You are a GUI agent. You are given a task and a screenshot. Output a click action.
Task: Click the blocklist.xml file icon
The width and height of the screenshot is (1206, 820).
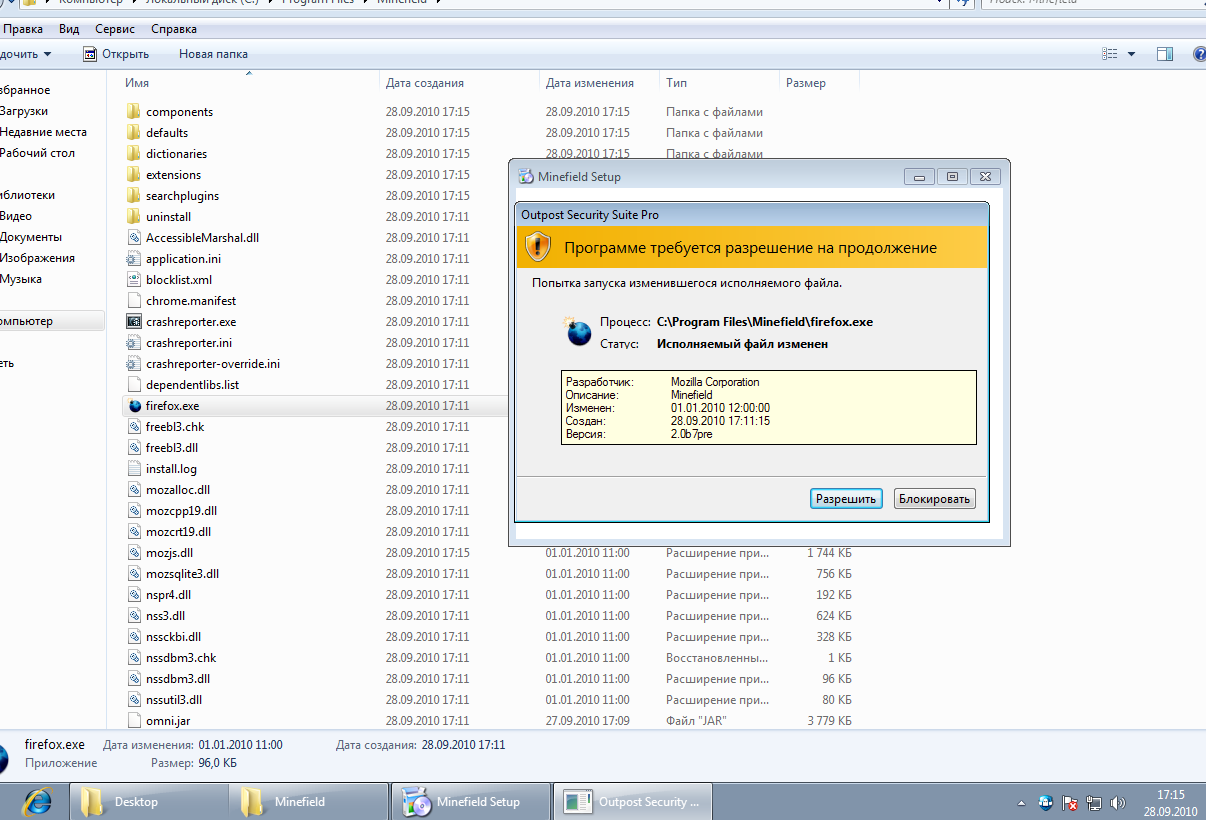click(x=134, y=280)
